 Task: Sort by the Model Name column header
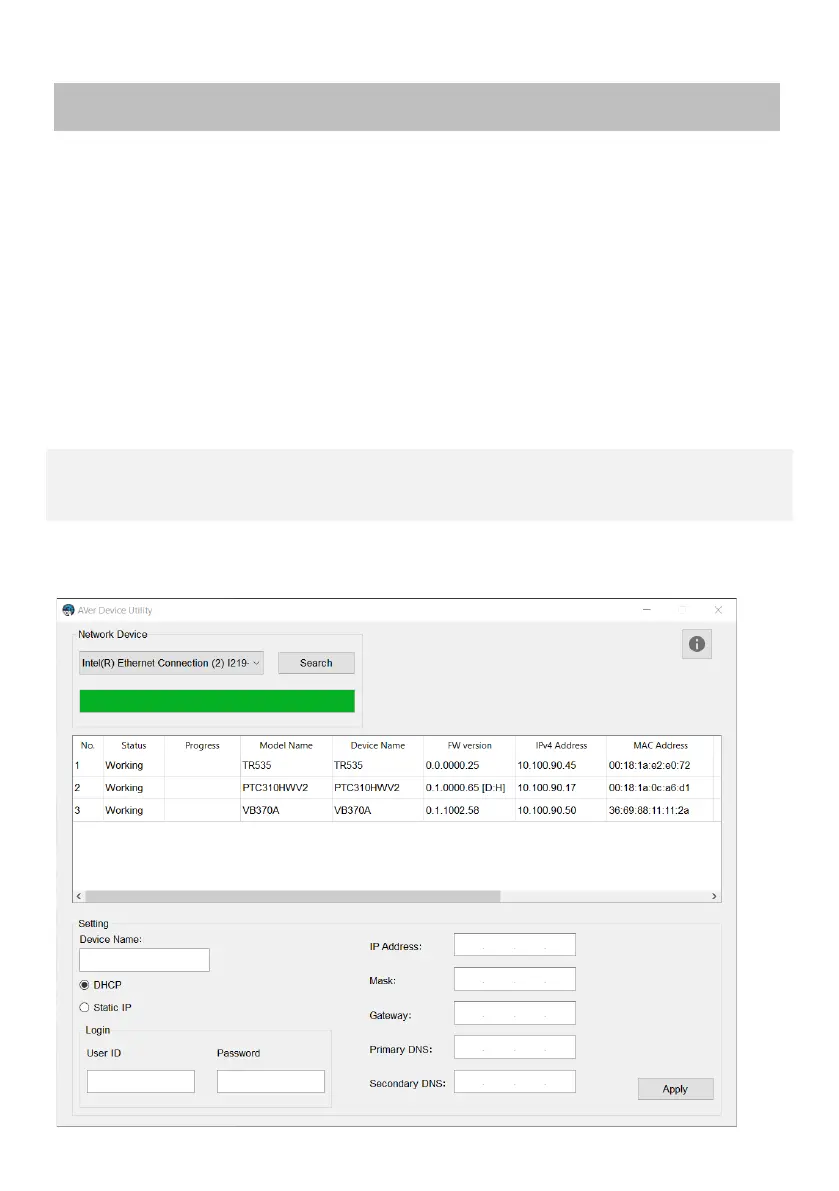286,745
